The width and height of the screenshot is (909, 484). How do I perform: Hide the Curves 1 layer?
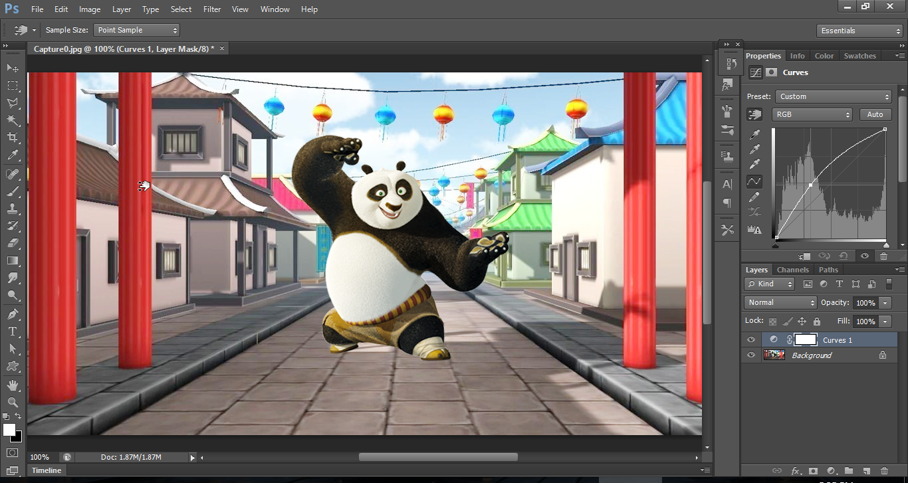coord(751,340)
